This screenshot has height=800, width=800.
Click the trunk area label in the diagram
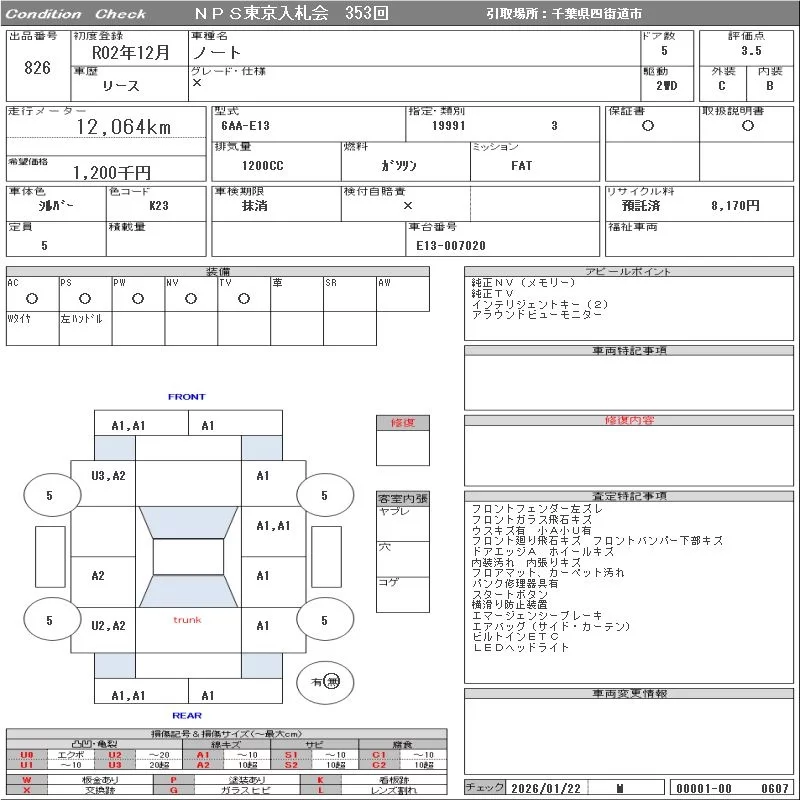187,620
